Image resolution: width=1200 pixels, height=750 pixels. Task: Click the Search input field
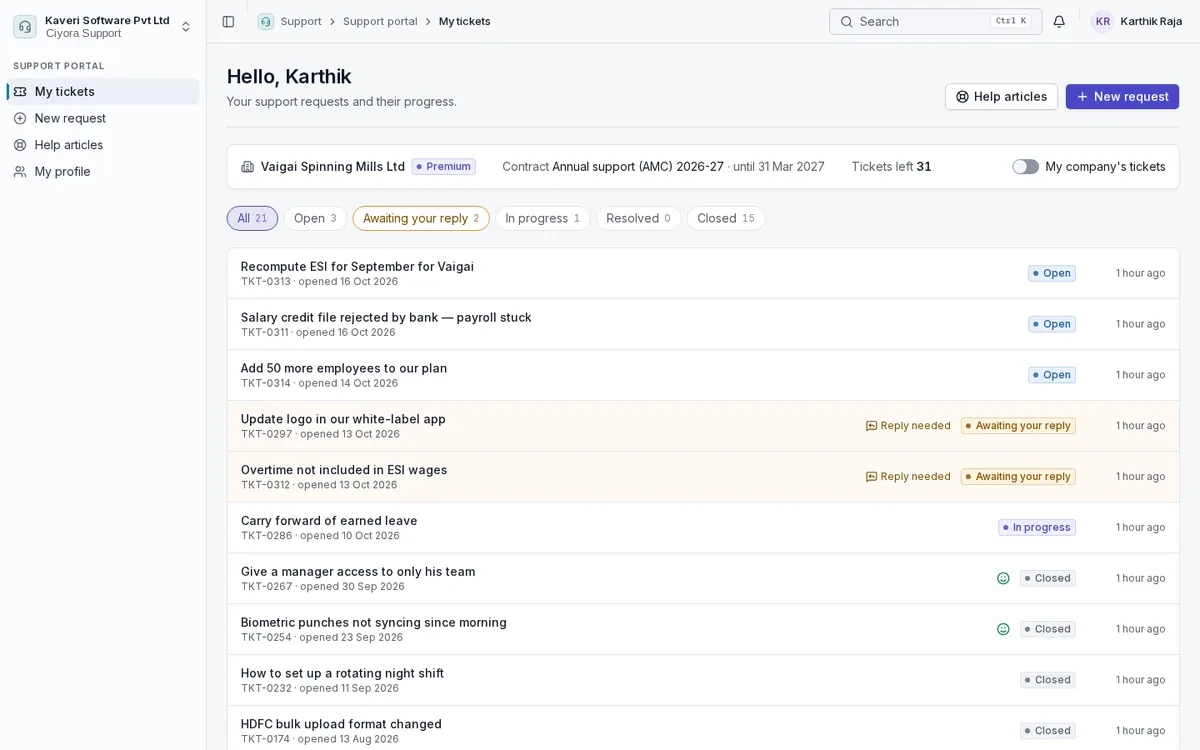(935, 21)
